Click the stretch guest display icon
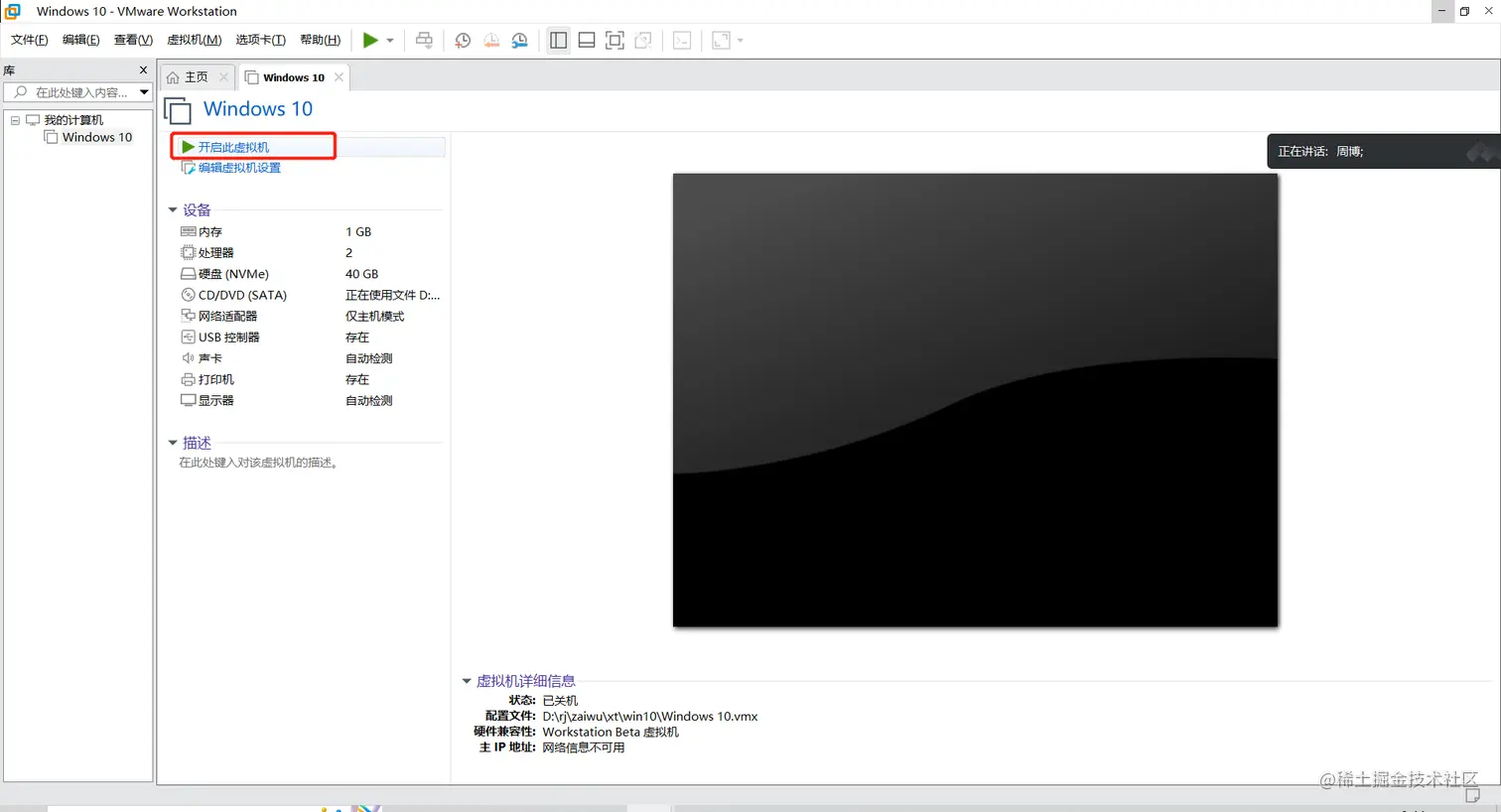The image size is (1501, 812). coord(722,40)
